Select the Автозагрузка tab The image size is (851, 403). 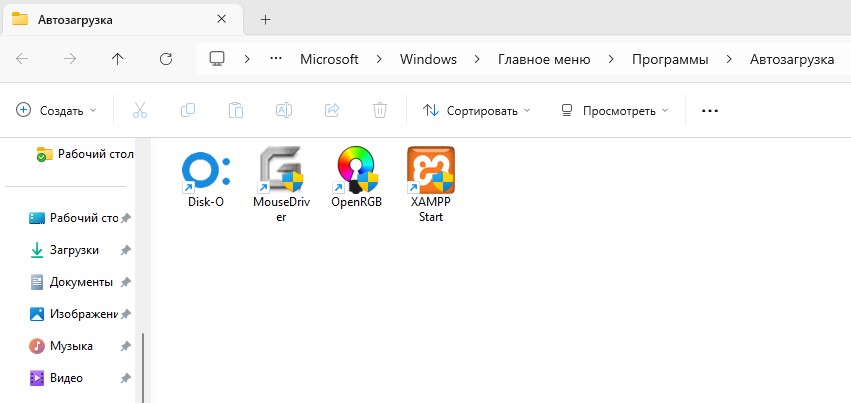122,20
